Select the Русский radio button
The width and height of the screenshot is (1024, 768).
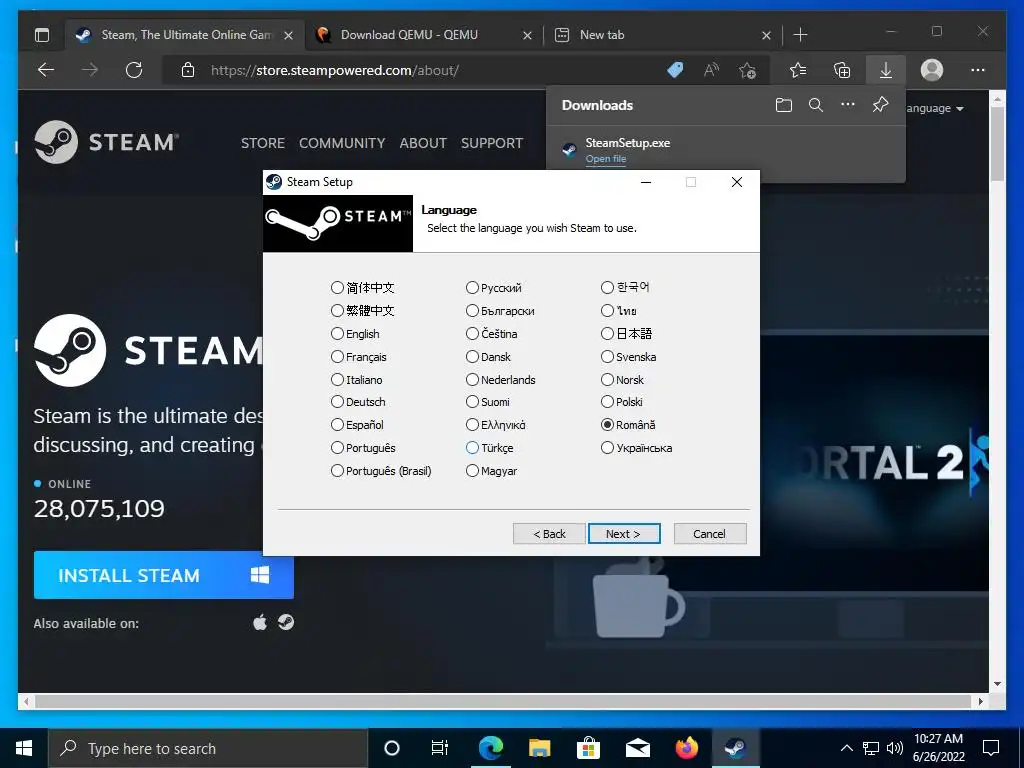click(472, 287)
